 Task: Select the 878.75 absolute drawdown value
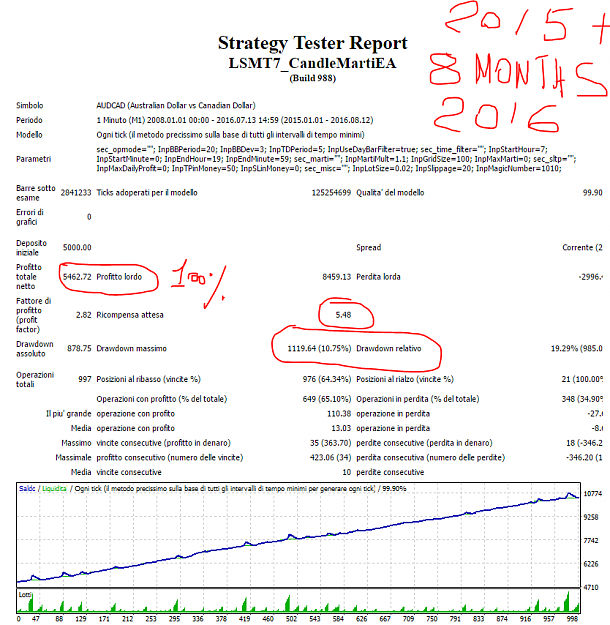click(79, 348)
